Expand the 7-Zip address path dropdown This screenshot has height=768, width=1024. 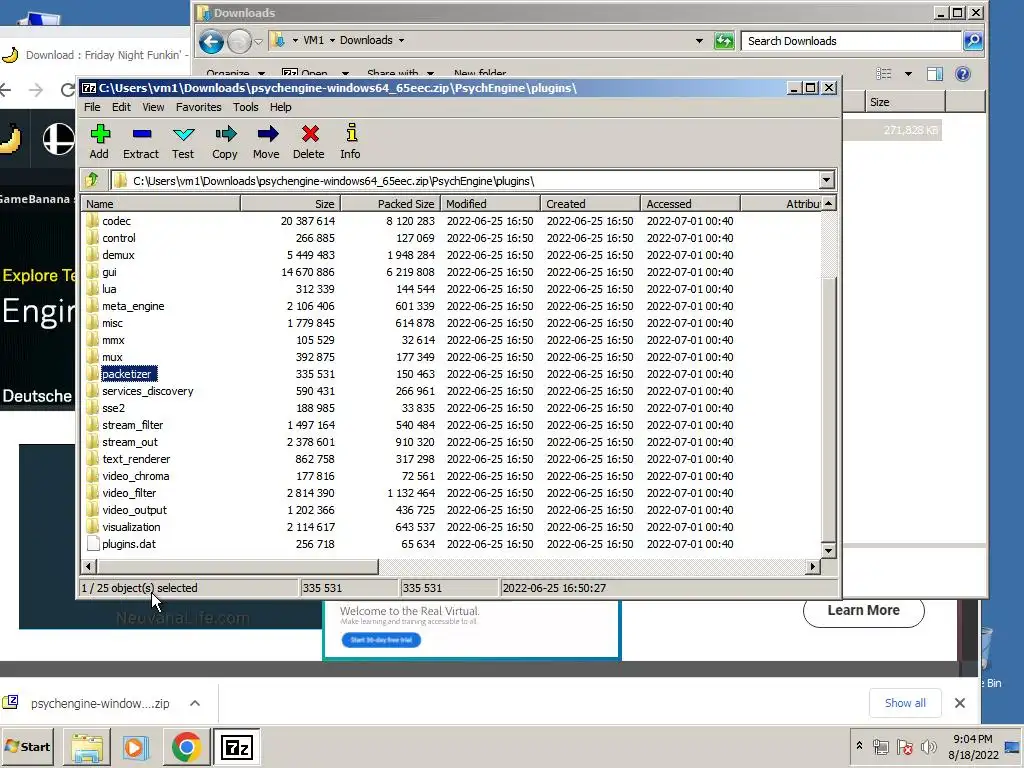(x=826, y=180)
